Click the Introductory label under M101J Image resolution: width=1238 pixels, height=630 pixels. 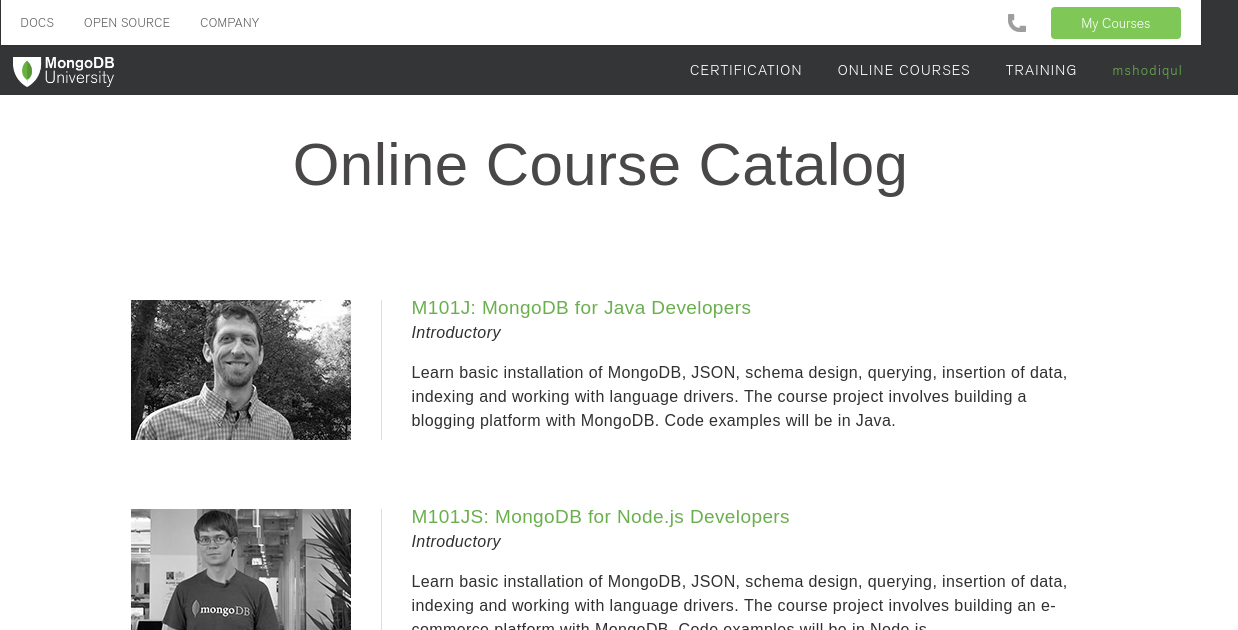point(456,333)
